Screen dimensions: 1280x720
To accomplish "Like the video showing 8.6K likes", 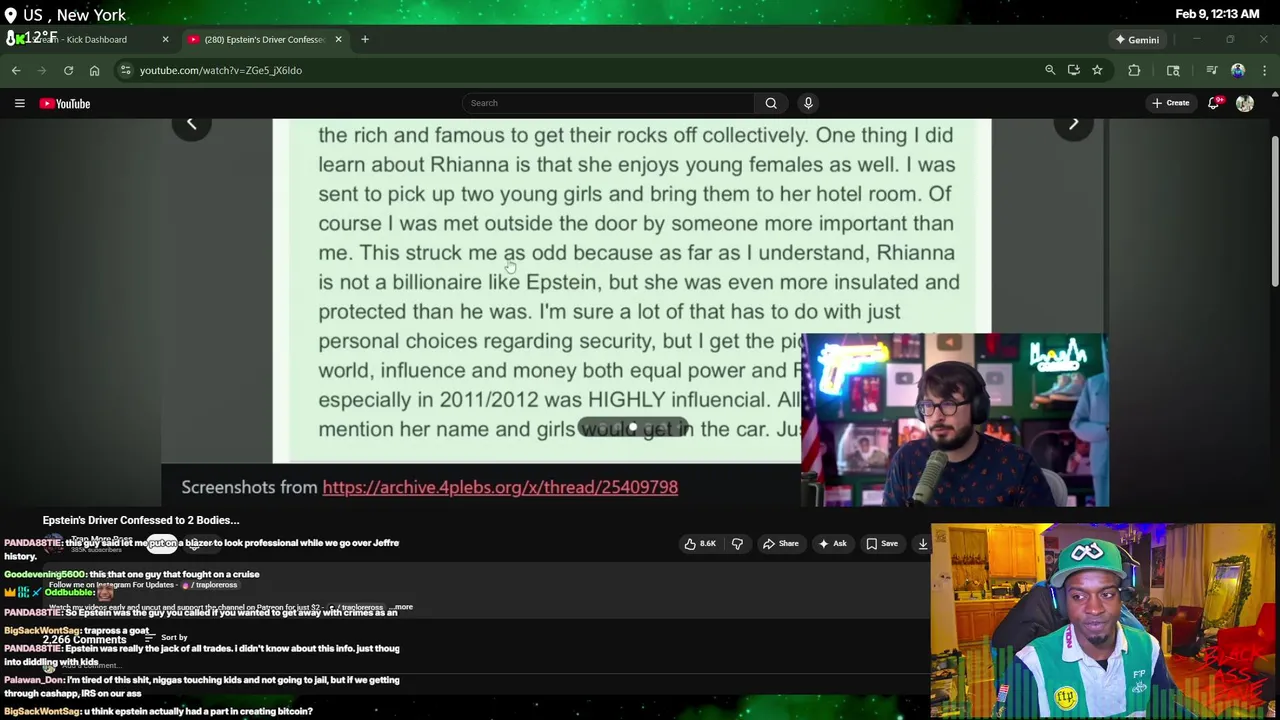I will pos(700,544).
